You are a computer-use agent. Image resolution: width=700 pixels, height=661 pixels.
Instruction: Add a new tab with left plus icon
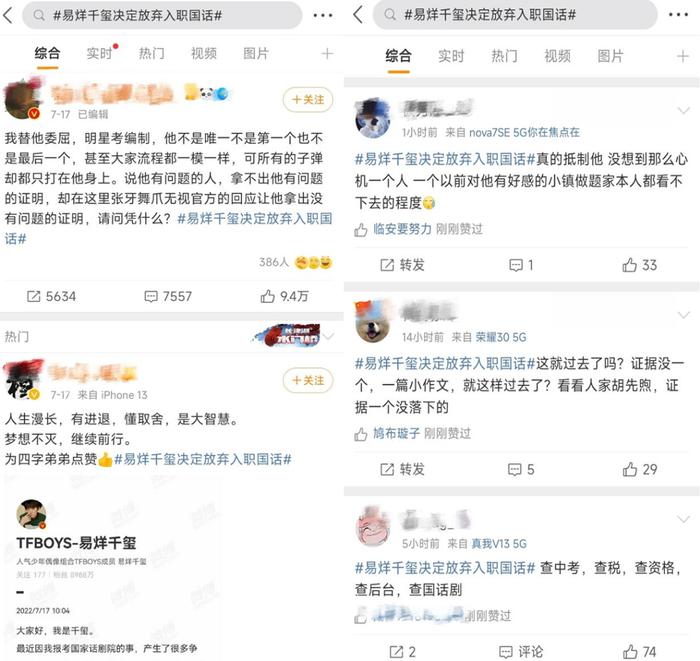coord(327,54)
